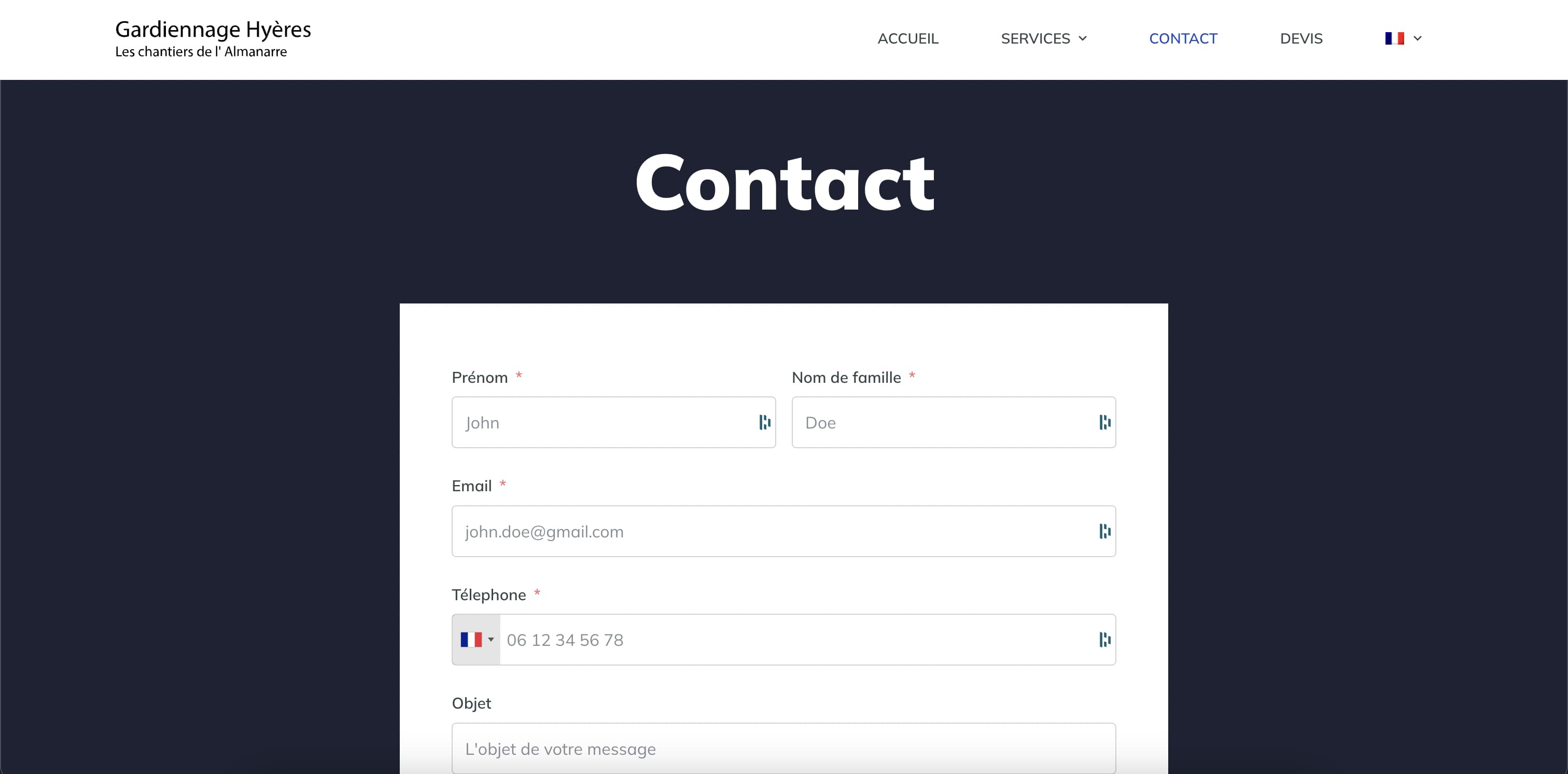Click the Email address input field

tap(783, 531)
